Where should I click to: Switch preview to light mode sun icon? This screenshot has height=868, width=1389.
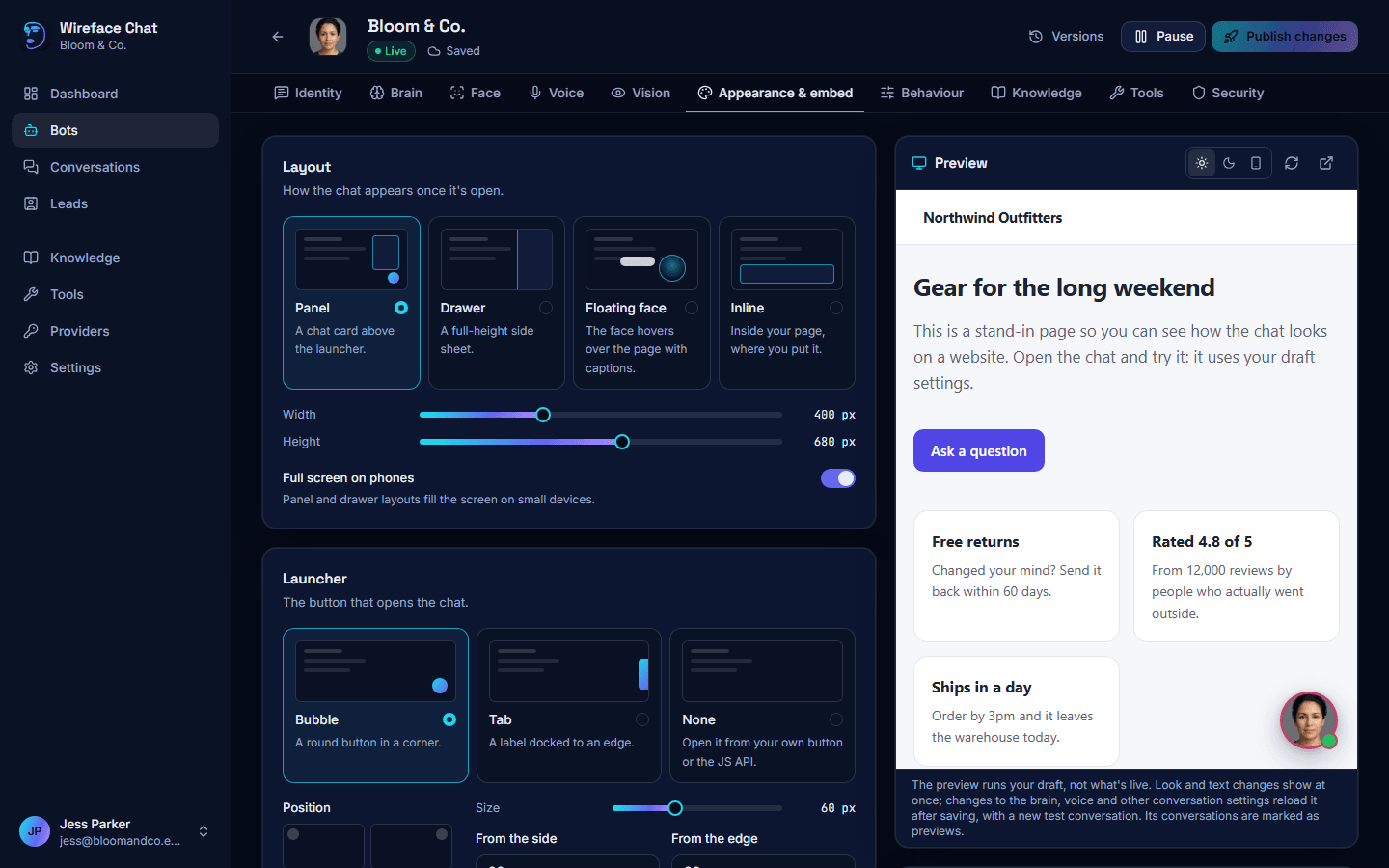click(1202, 163)
